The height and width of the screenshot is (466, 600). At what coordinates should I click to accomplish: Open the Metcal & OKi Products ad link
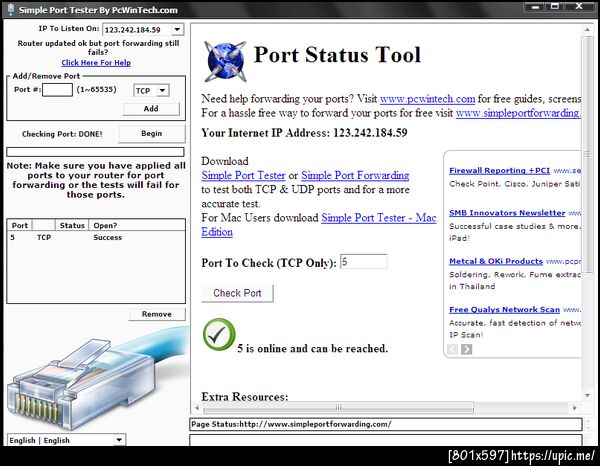click(496, 261)
